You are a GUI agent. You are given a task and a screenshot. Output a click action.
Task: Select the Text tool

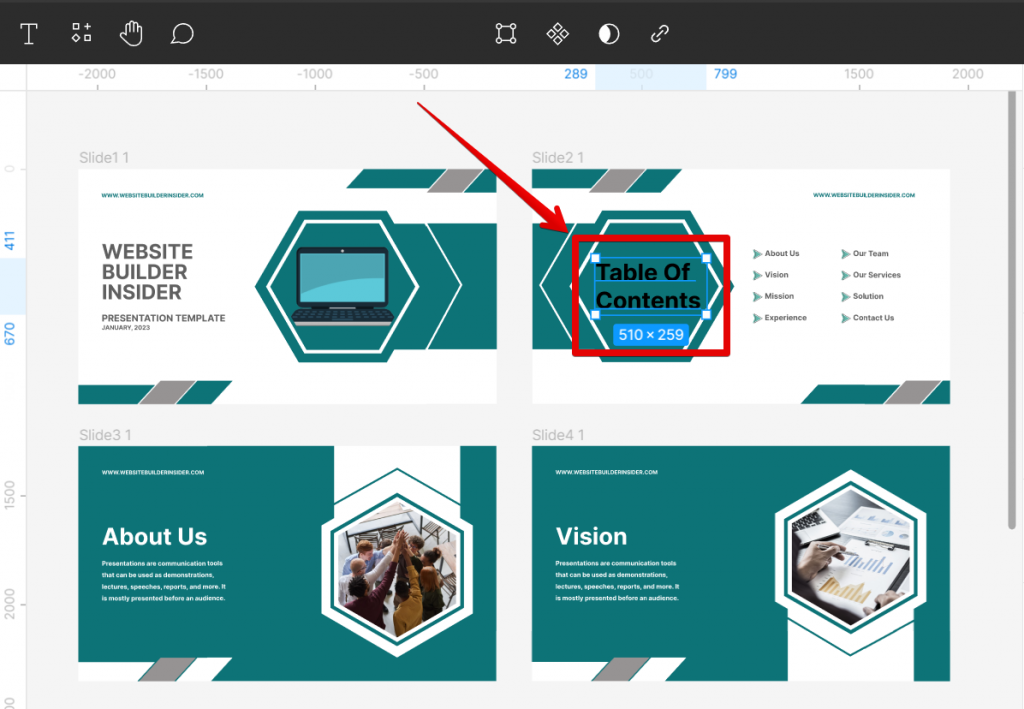29,33
